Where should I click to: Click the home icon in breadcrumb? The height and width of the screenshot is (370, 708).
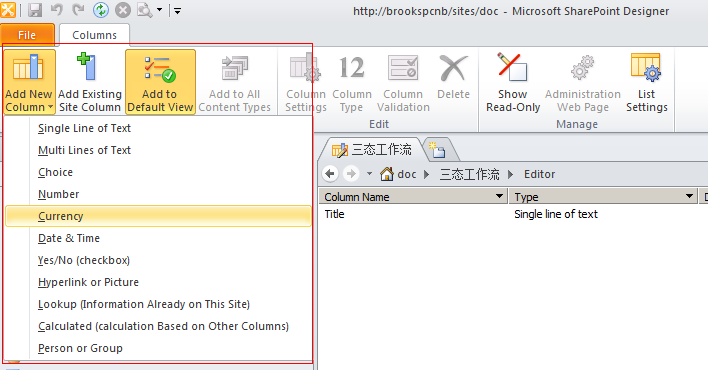coord(387,174)
